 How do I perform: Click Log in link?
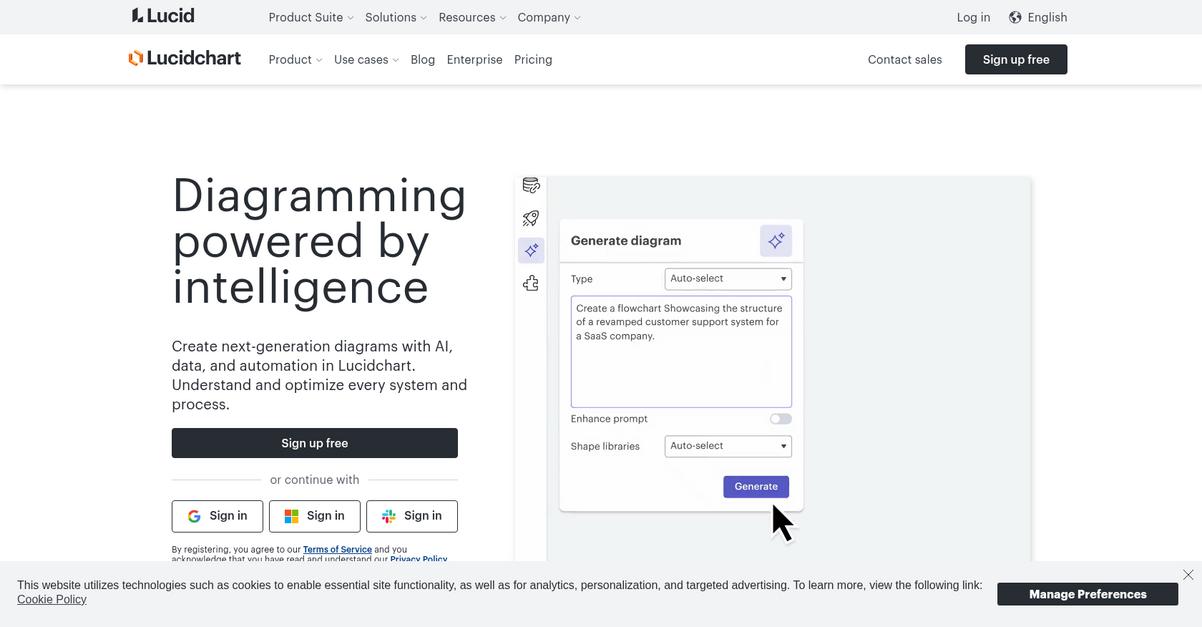[x=974, y=17]
